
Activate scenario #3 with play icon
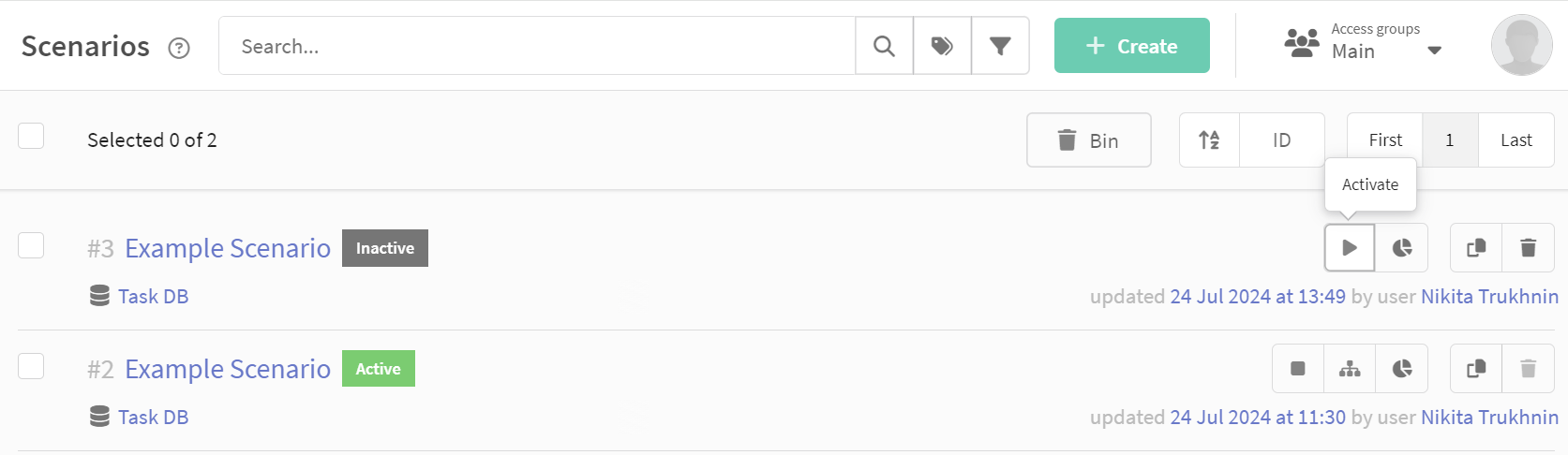click(1350, 248)
